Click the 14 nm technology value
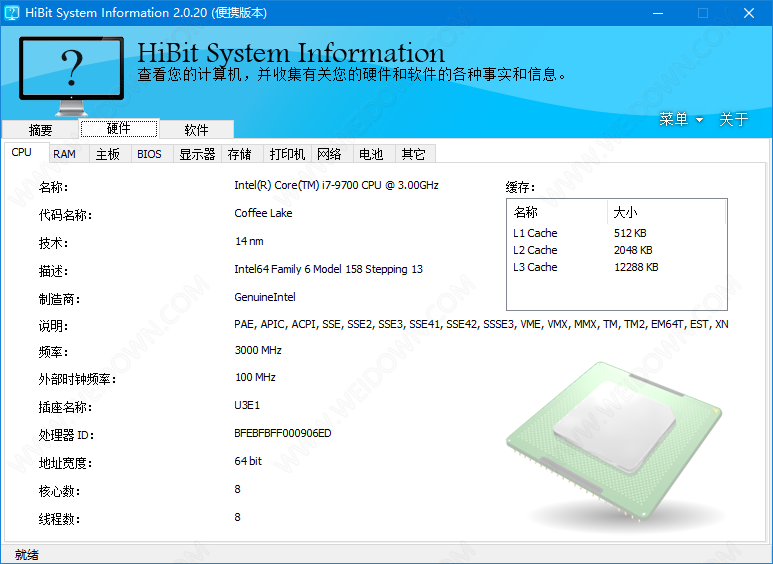This screenshot has width=773, height=564. (x=249, y=242)
